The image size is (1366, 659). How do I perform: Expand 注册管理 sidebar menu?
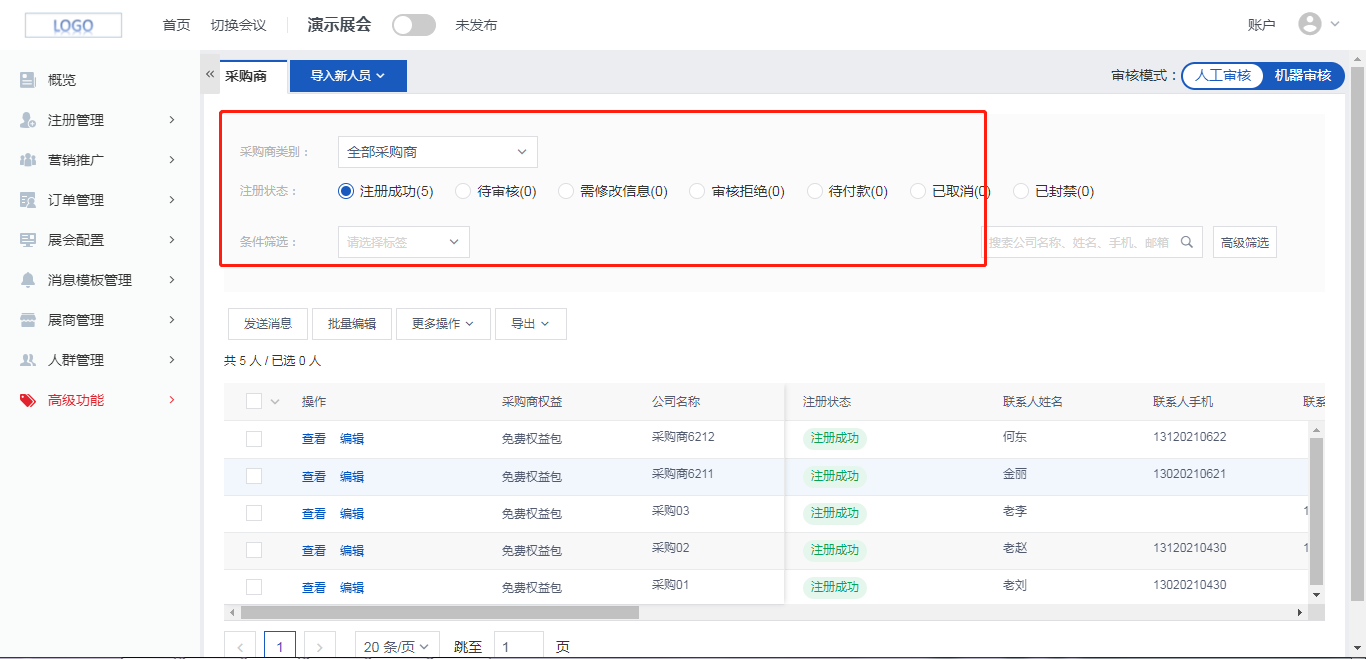click(x=172, y=120)
